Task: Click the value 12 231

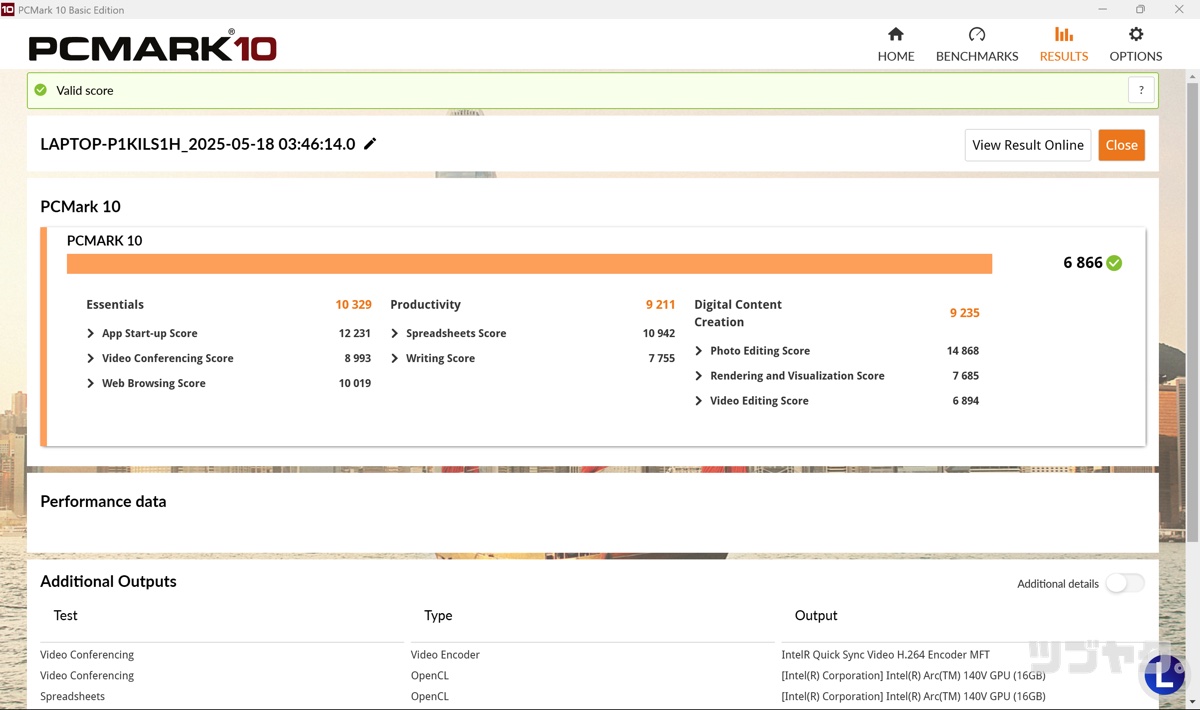Action: coord(355,333)
